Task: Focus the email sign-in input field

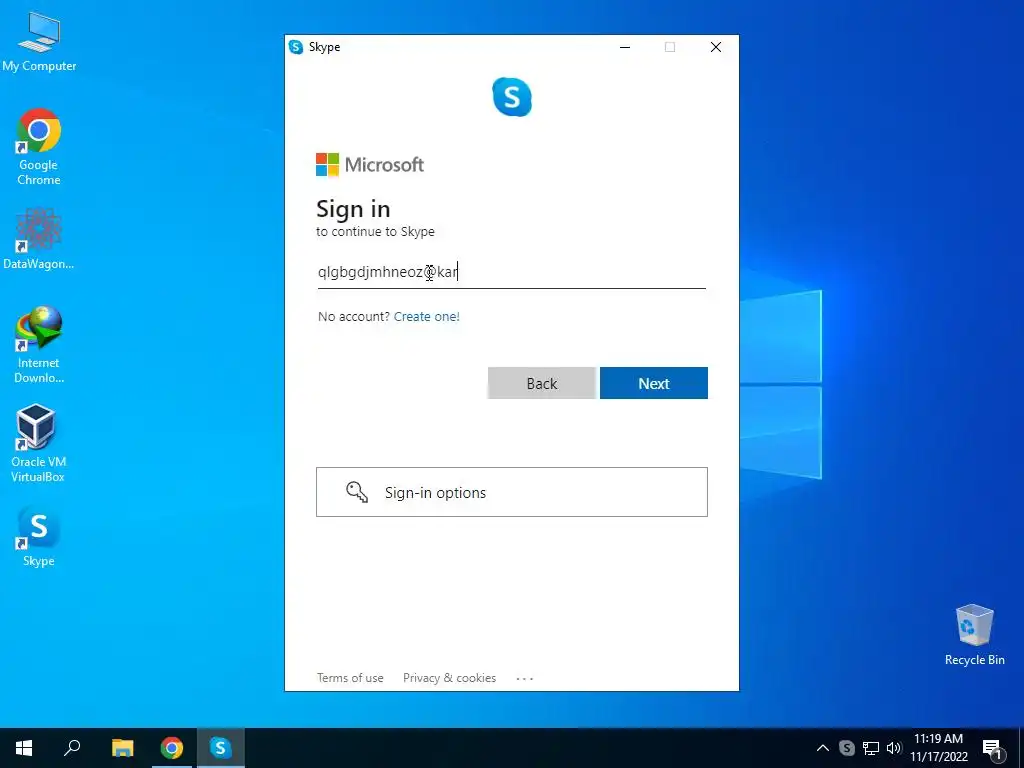Action: click(512, 272)
